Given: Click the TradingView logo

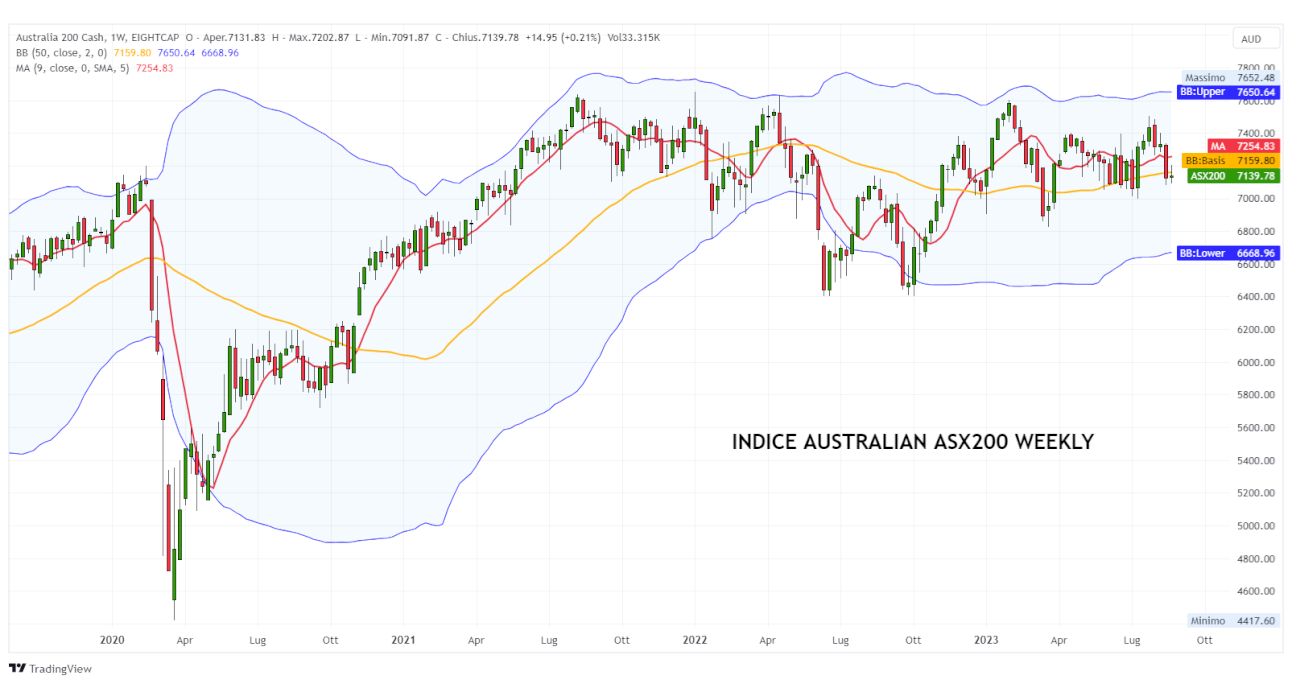Looking at the screenshot, I should tap(50, 669).
